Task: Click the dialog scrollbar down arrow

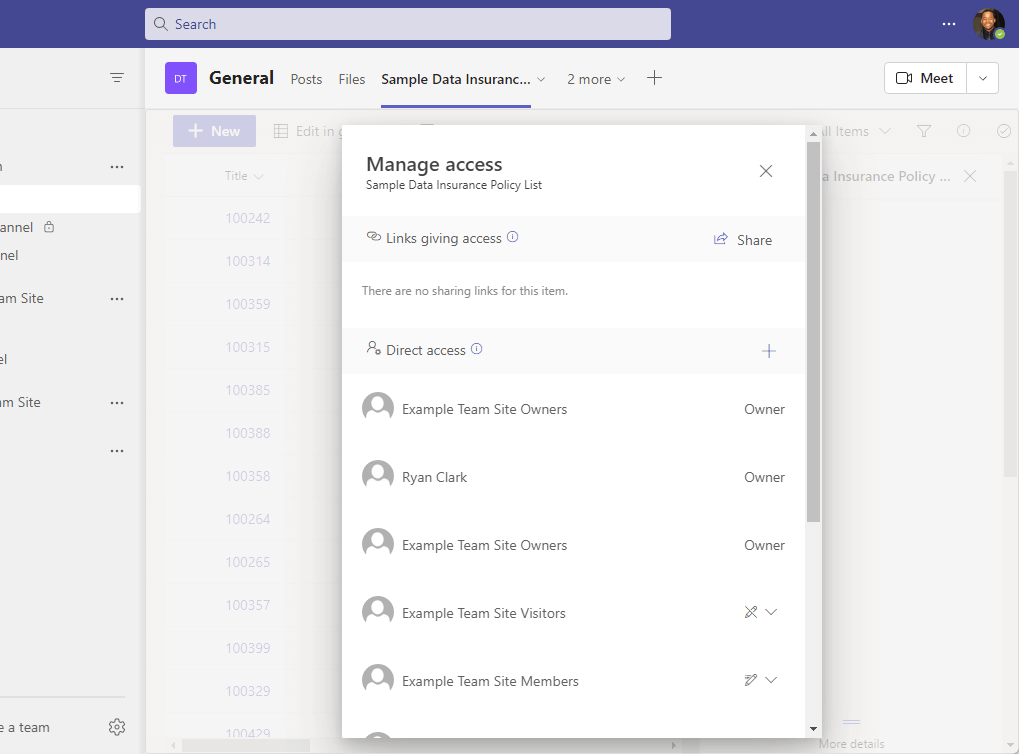Action: [x=813, y=729]
